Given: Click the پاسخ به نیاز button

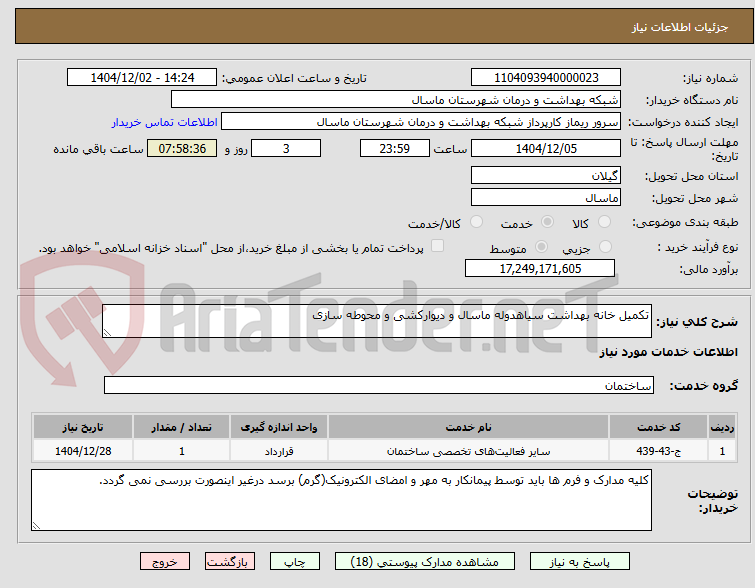Looking at the screenshot, I should click(x=580, y=562).
